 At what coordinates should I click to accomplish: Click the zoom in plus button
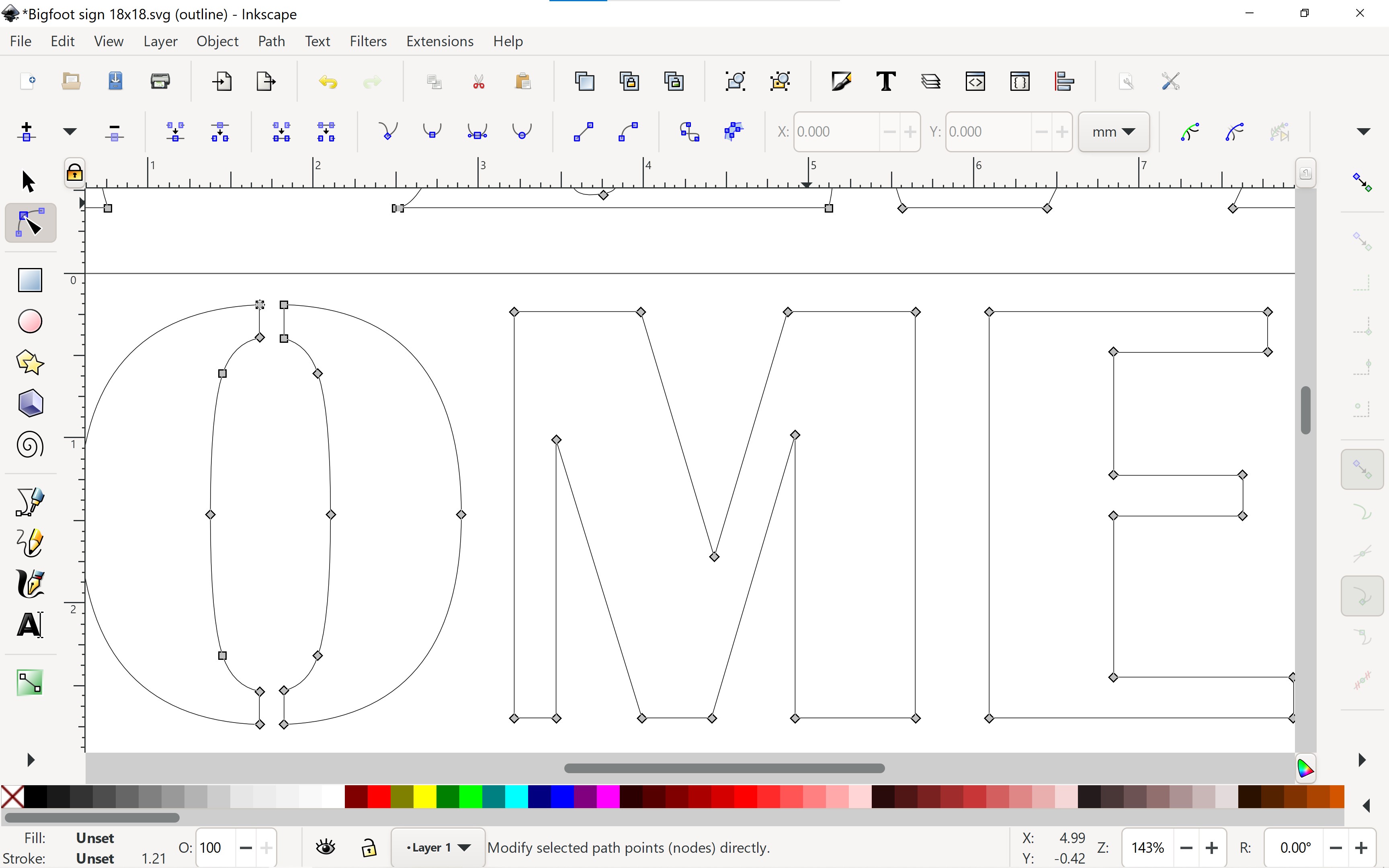(1212, 848)
